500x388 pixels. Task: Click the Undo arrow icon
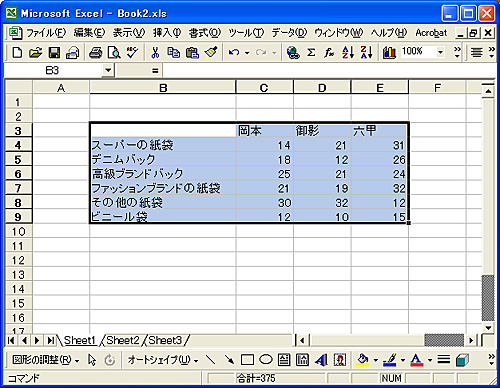coord(234,52)
